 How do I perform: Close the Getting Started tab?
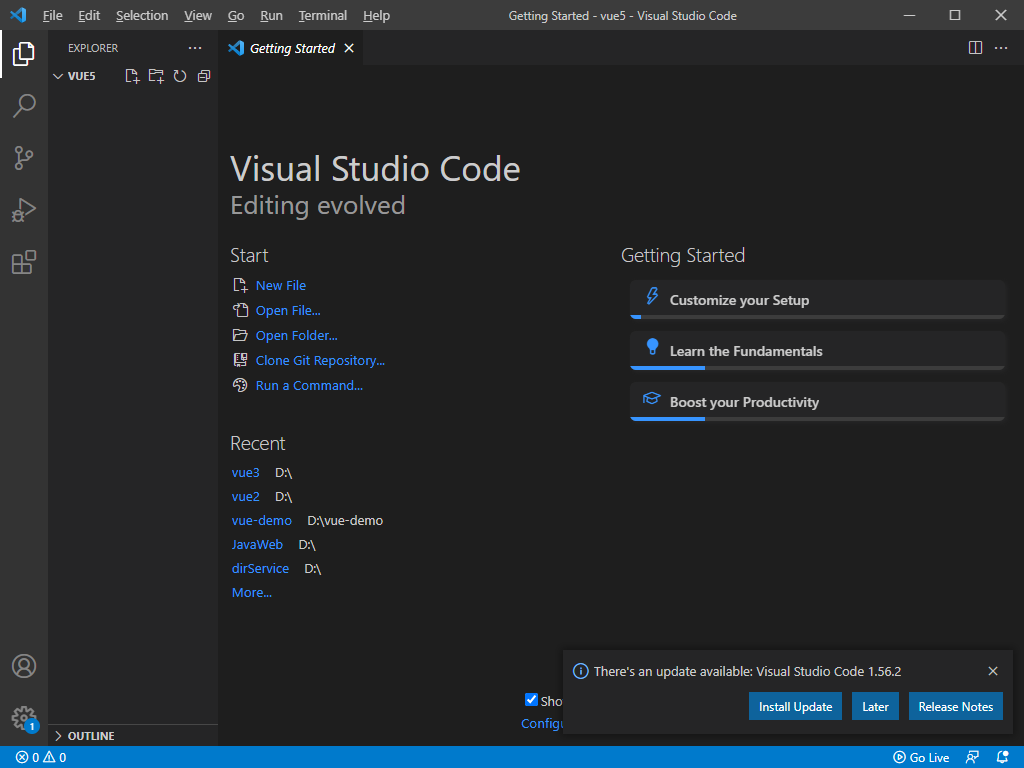tap(349, 48)
